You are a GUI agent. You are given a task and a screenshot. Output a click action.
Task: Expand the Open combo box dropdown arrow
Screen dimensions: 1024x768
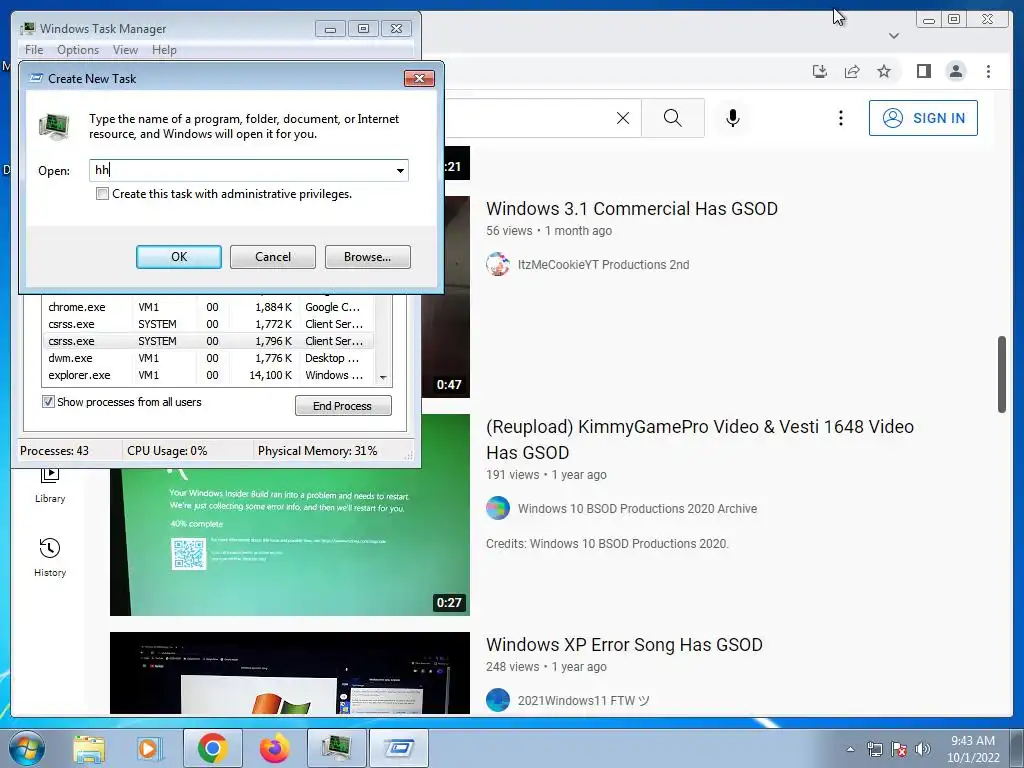pyautogui.click(x=400, y=170)
